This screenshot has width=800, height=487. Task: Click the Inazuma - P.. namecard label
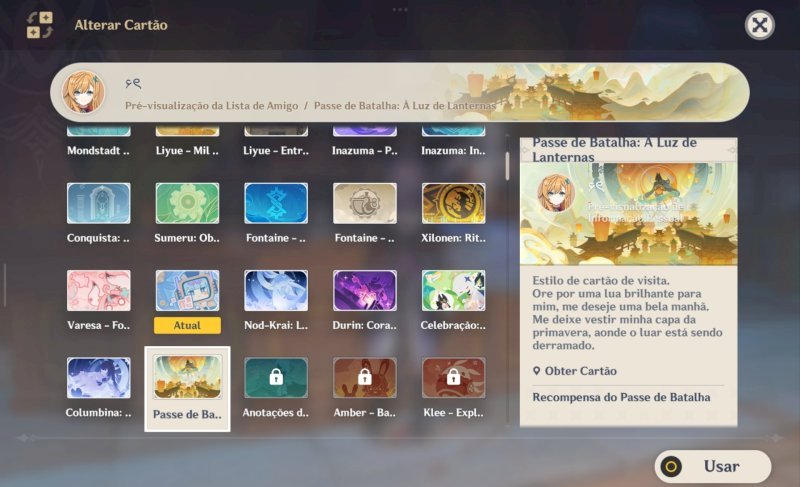(365, 150)
